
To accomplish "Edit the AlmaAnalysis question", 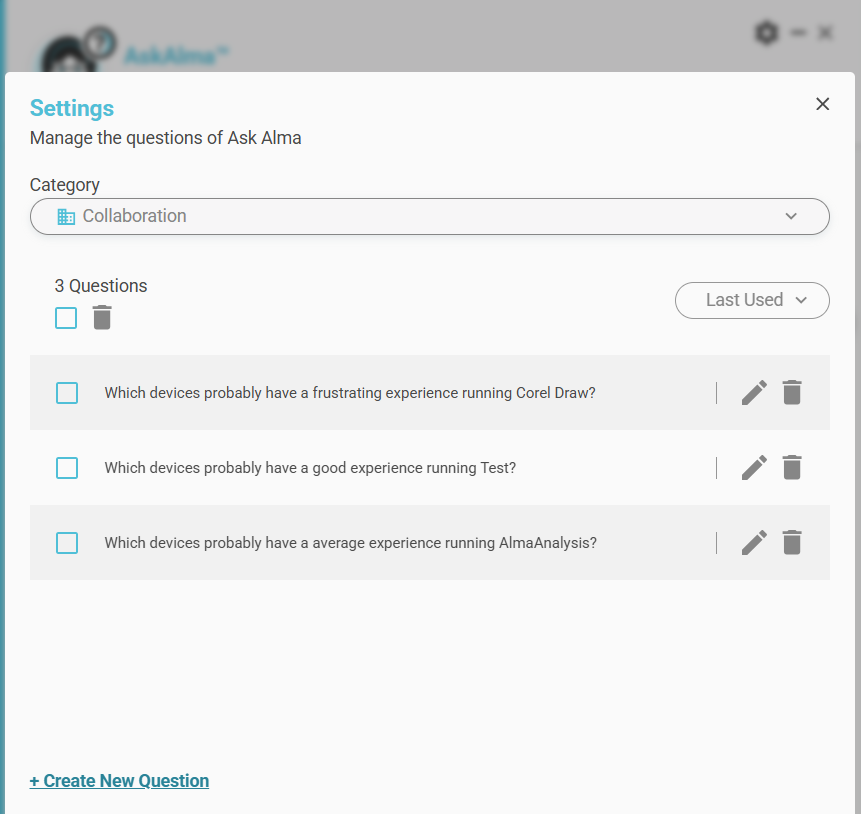I will tap(754, 543).
